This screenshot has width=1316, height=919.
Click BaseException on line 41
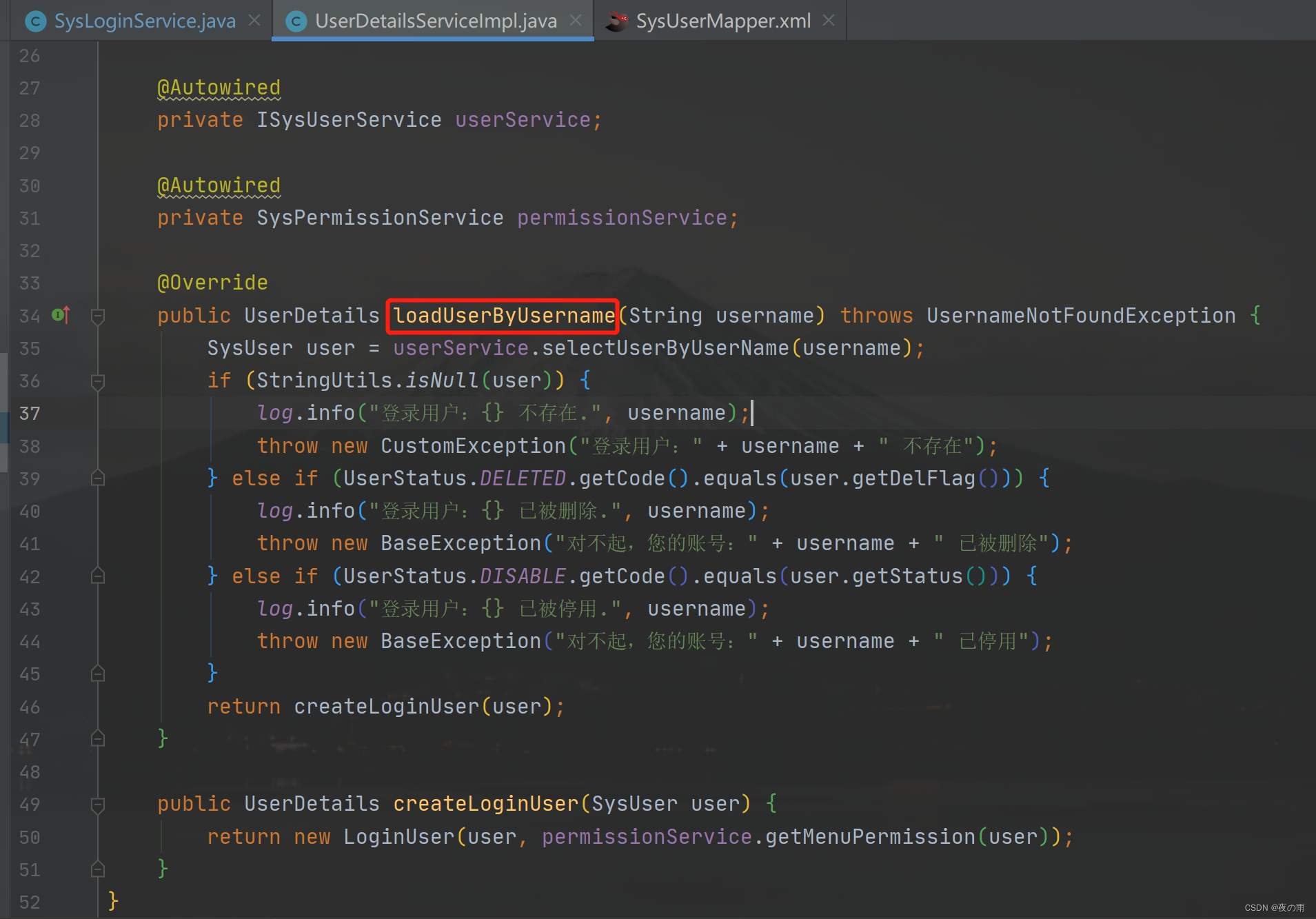461,543
